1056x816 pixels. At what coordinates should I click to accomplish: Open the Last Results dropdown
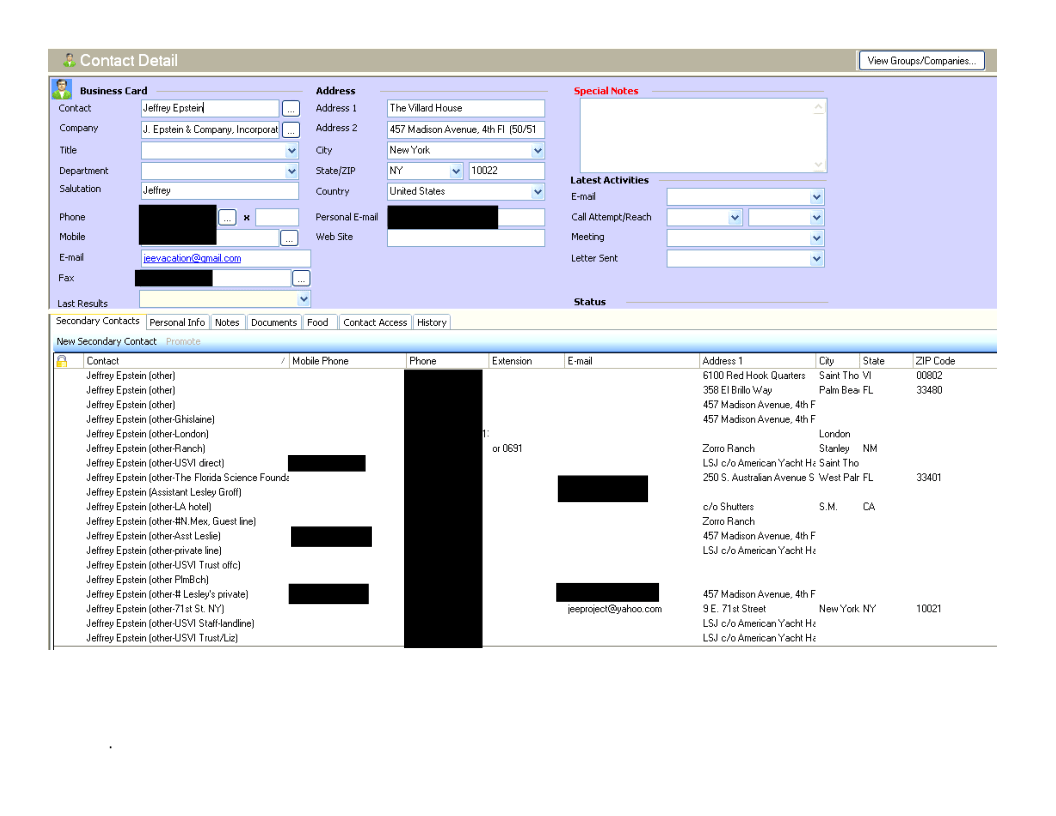303,299
